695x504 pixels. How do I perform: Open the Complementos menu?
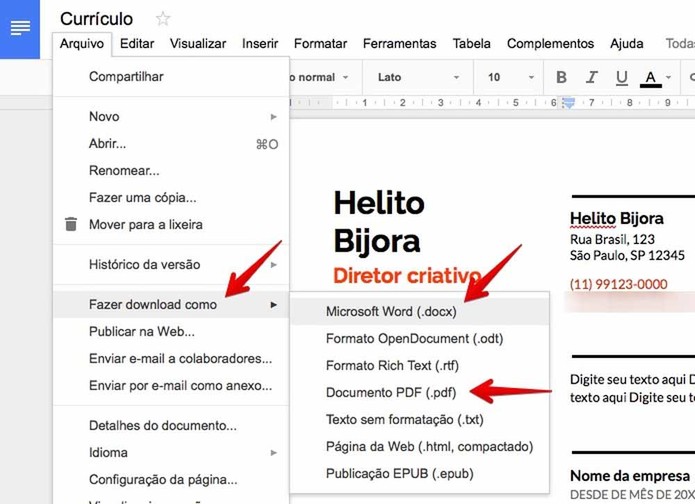(551, 43)
